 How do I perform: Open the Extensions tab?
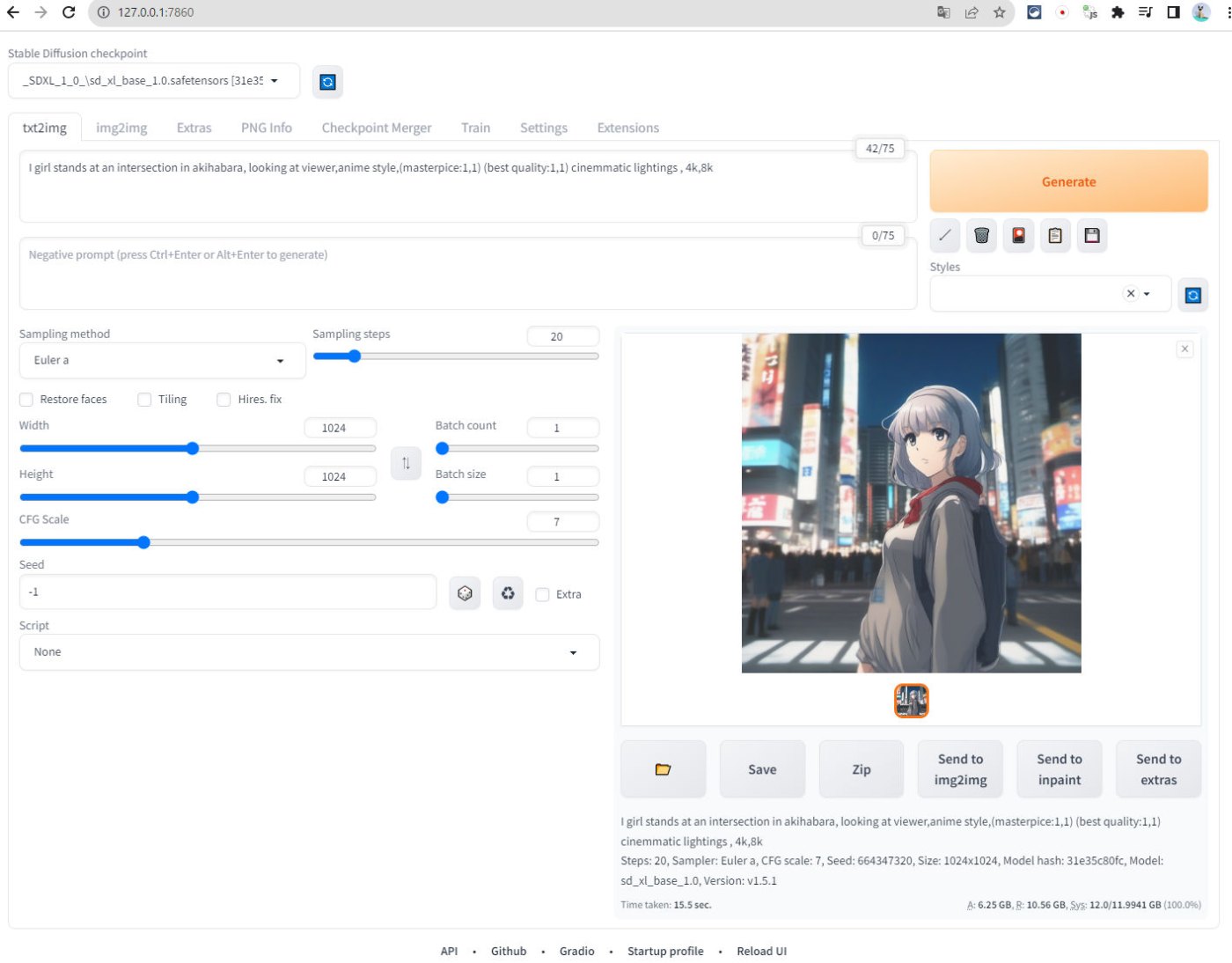coord(627,128)
